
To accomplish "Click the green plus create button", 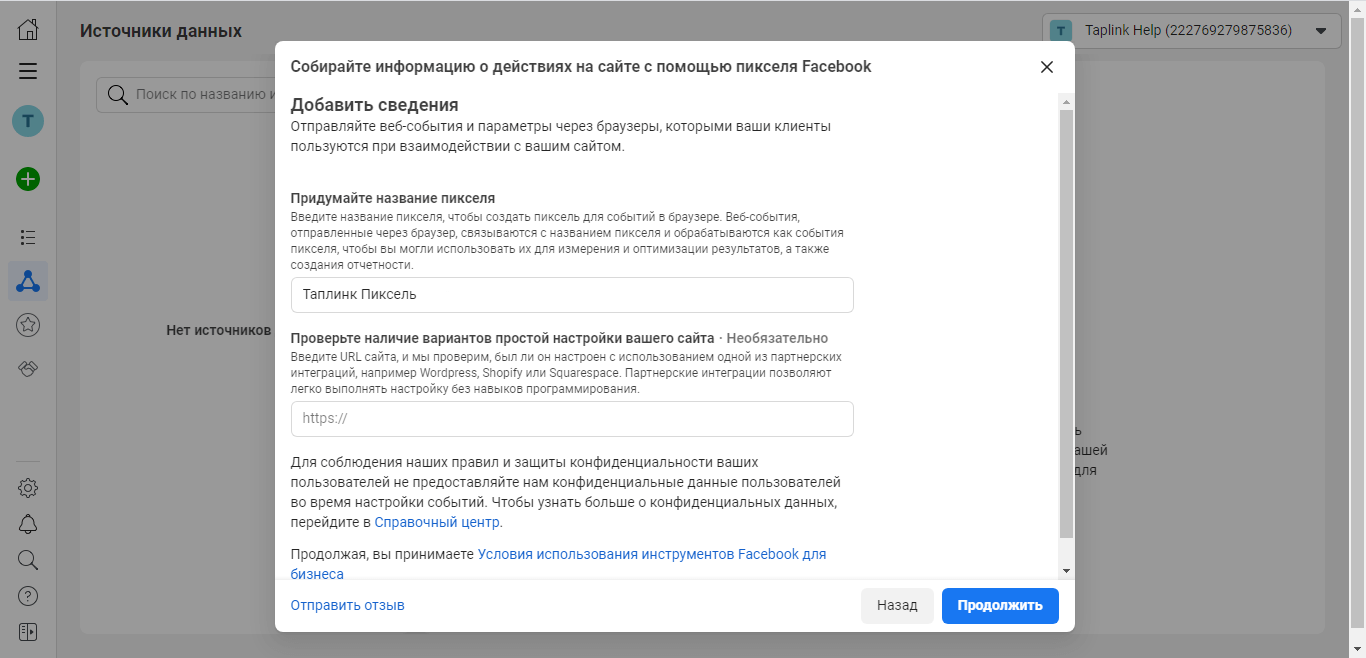I will coord(28,180).
